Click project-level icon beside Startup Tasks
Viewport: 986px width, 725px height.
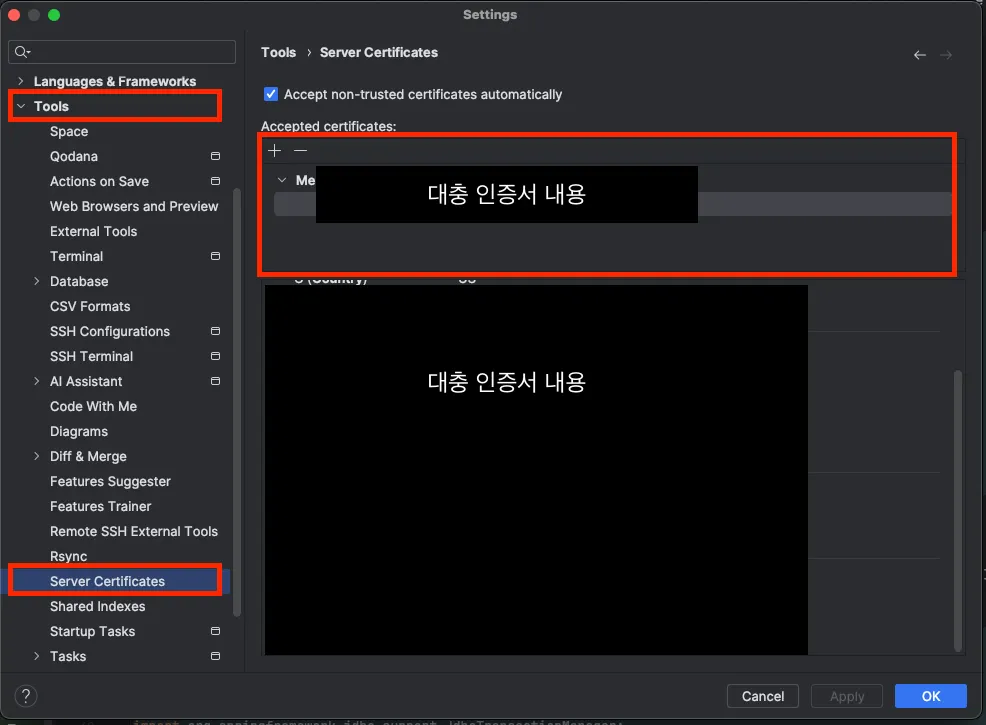(x=215, y=631)
